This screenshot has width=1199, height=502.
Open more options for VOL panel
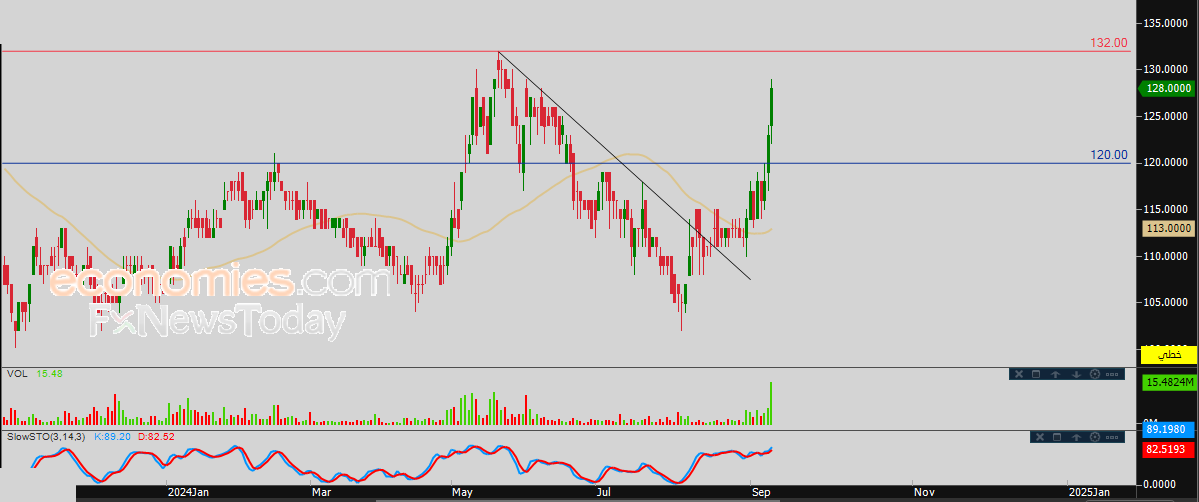(x=1113, y=374)
